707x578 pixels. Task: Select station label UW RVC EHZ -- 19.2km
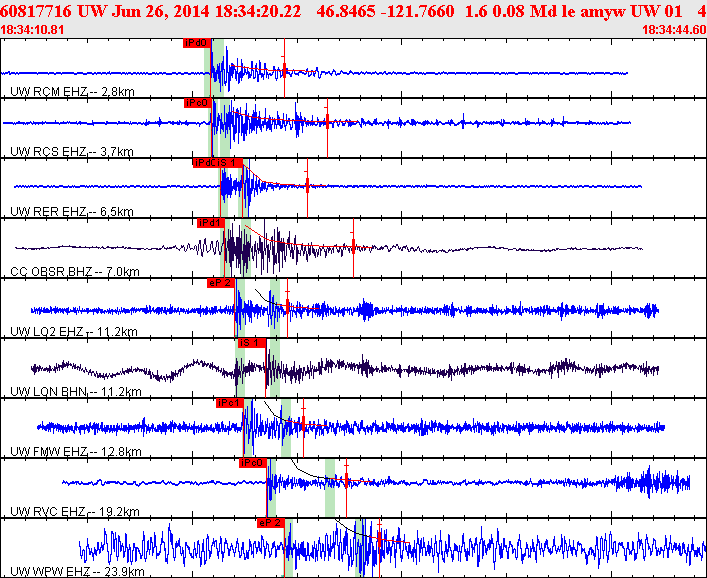(x=75, y=512)
